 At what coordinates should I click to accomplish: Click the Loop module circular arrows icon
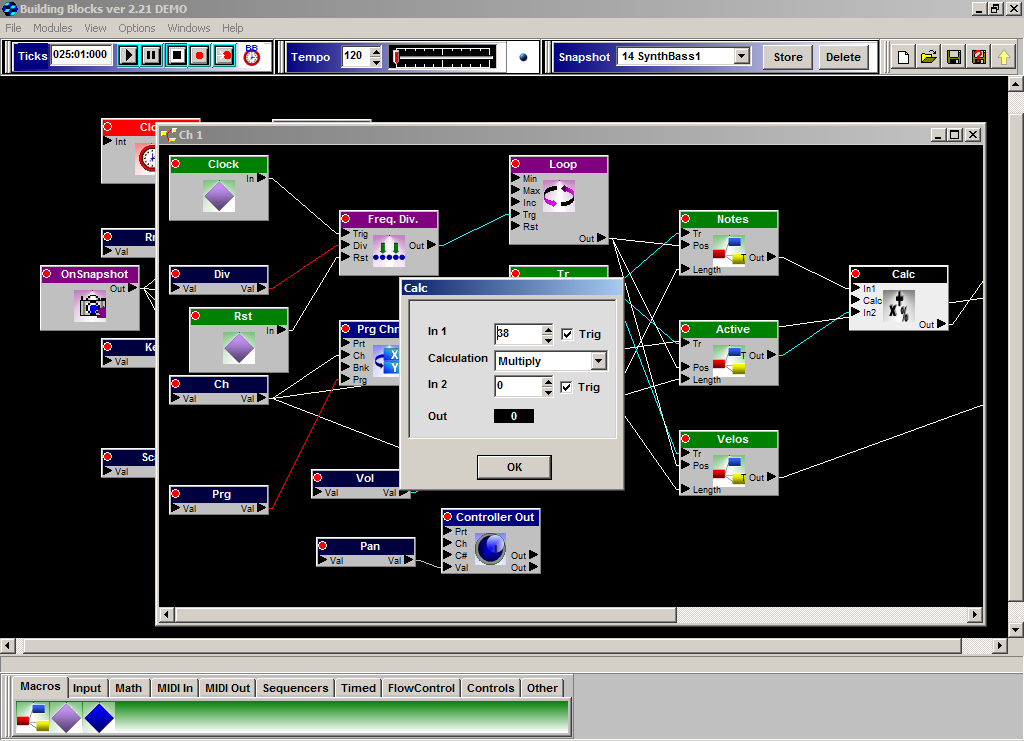pyautogui.click(x=559, y=195)
